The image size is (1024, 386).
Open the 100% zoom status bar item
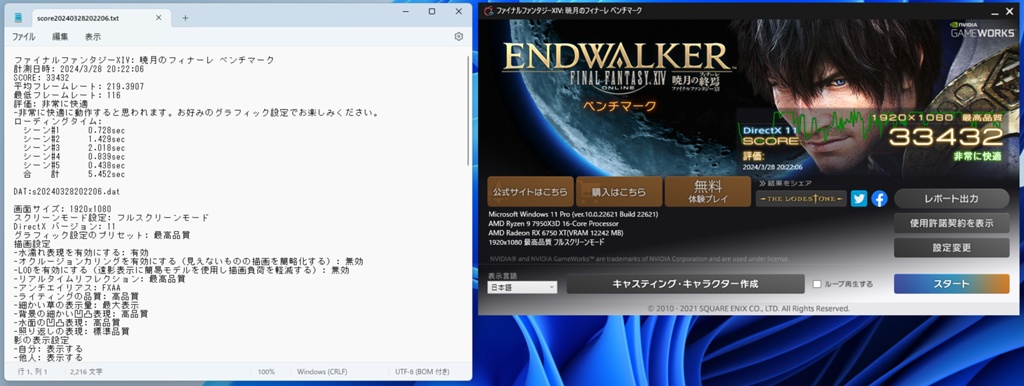tap(266, 372)
